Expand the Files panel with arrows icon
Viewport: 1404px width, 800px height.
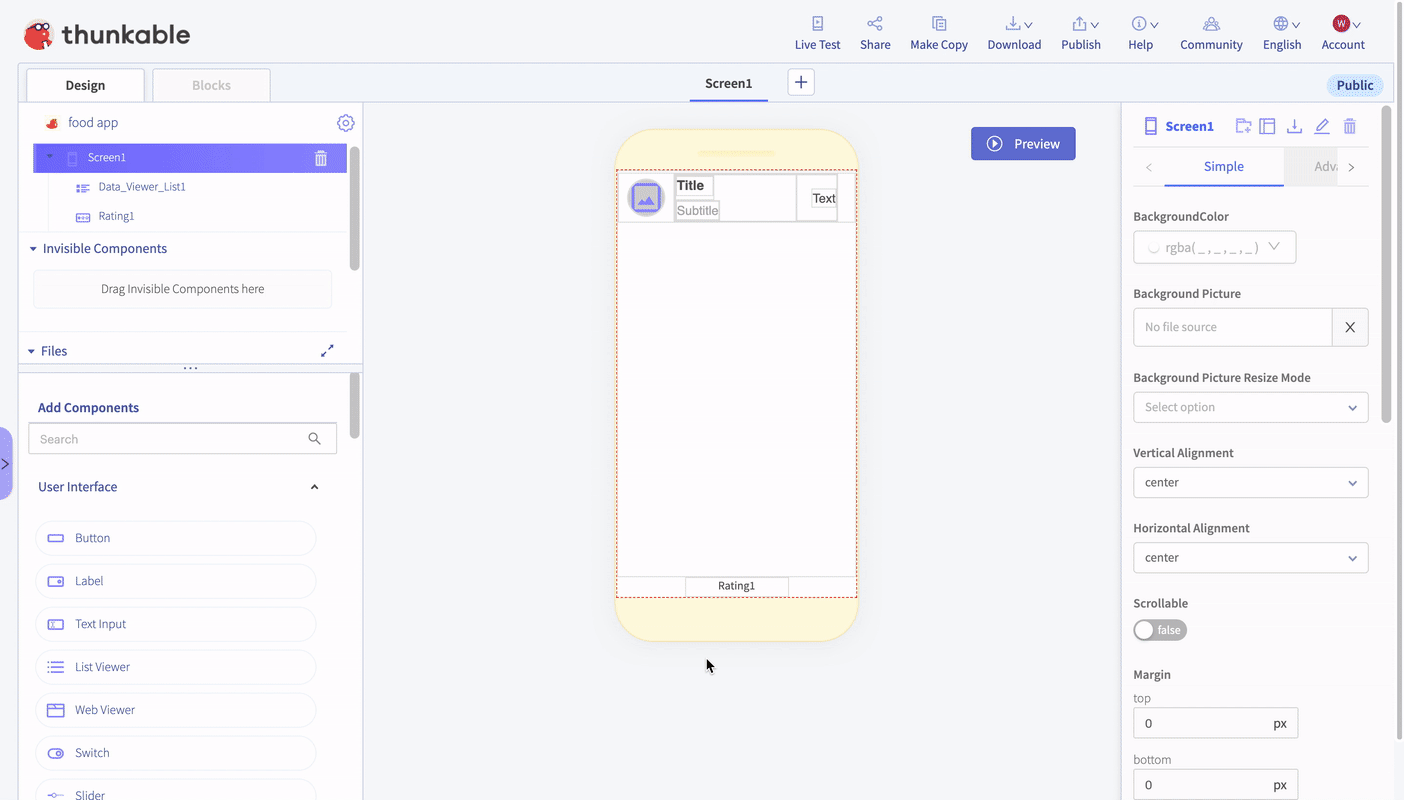click(327, 351)
